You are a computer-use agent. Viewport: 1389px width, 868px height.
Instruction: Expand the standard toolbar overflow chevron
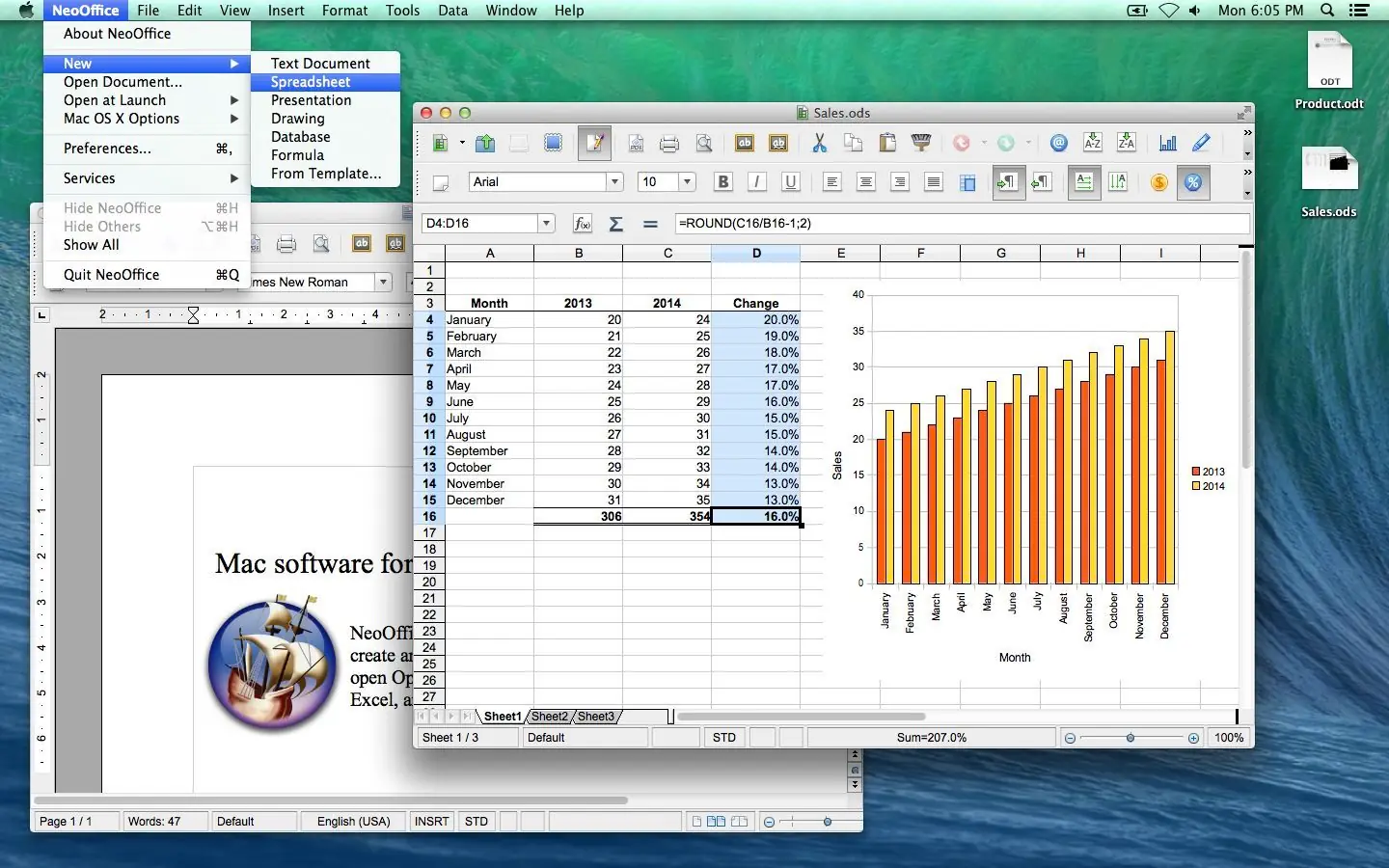click(x=1247, y=133)
